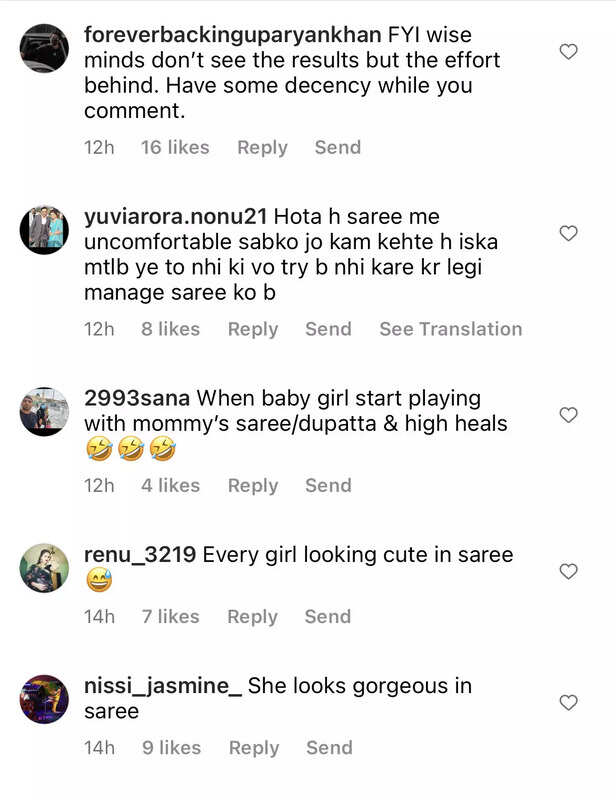616x800 pixels.
Task: See Translation of yuviarora.nonu21's comment
Action: point(450,329)
